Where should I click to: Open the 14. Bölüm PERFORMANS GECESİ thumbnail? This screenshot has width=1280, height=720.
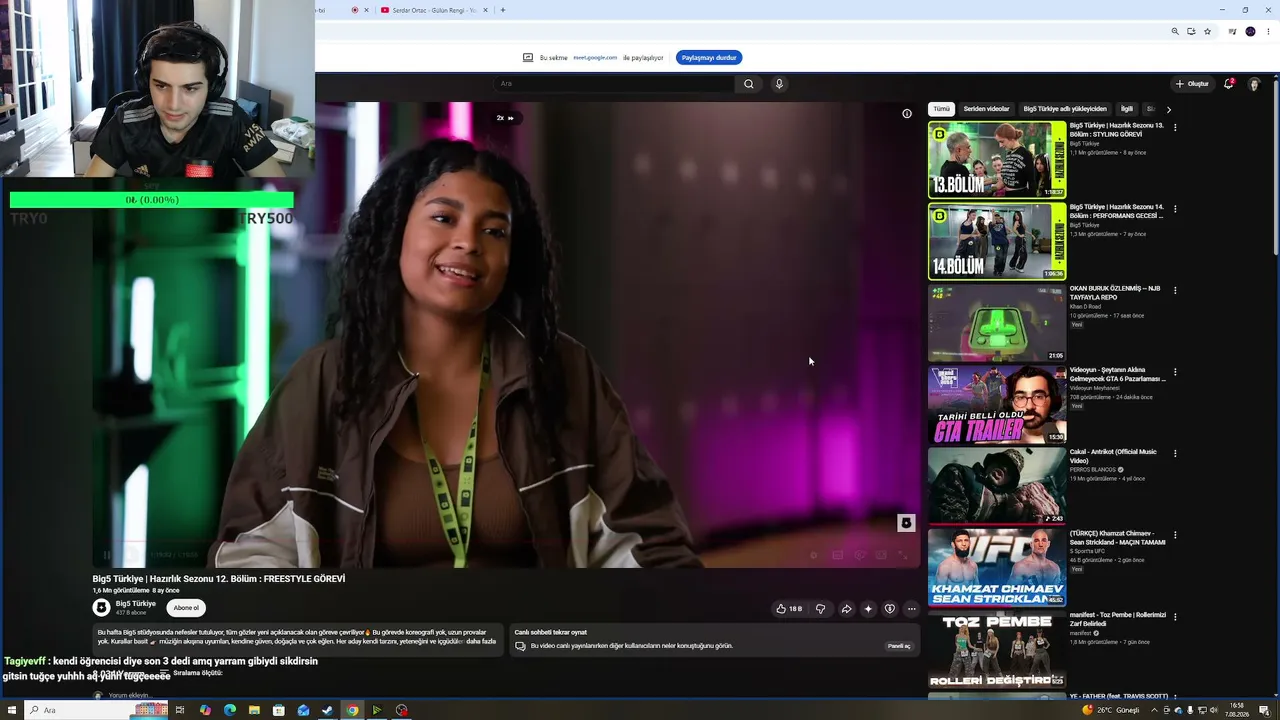pos(997,241)
